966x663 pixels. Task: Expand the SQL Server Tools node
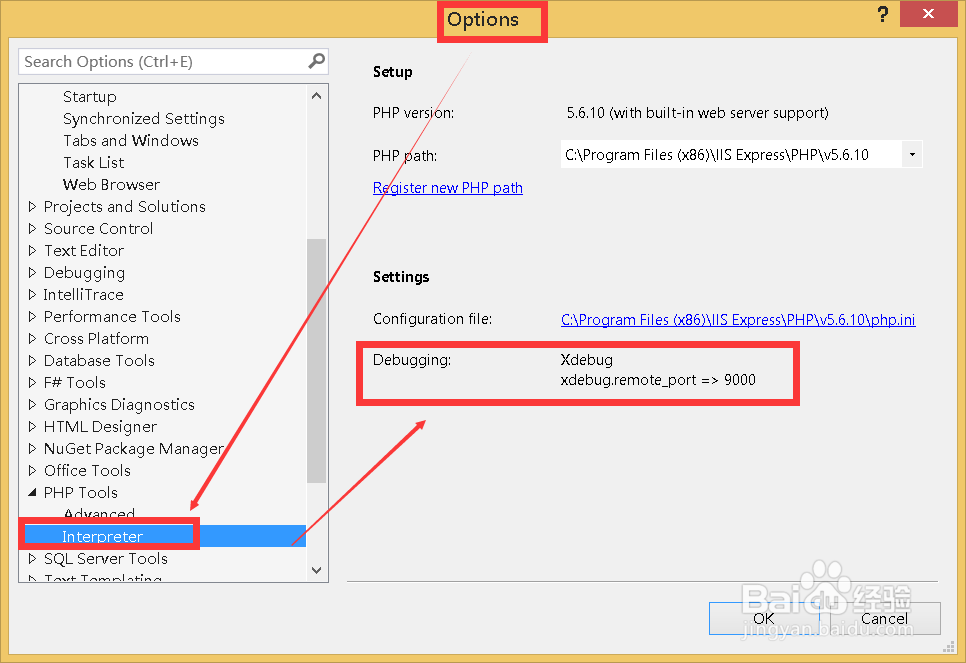click(x=33, y=559)
